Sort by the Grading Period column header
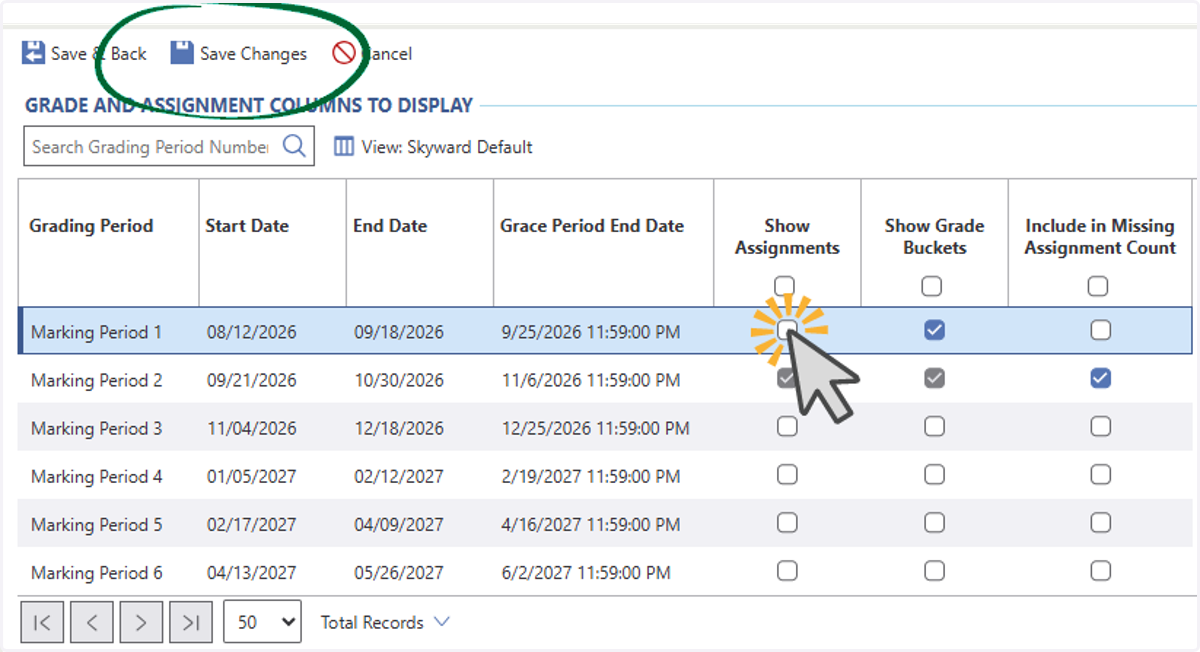The height and width of the screenshot is (652, 1200). [x=91, y=226]
